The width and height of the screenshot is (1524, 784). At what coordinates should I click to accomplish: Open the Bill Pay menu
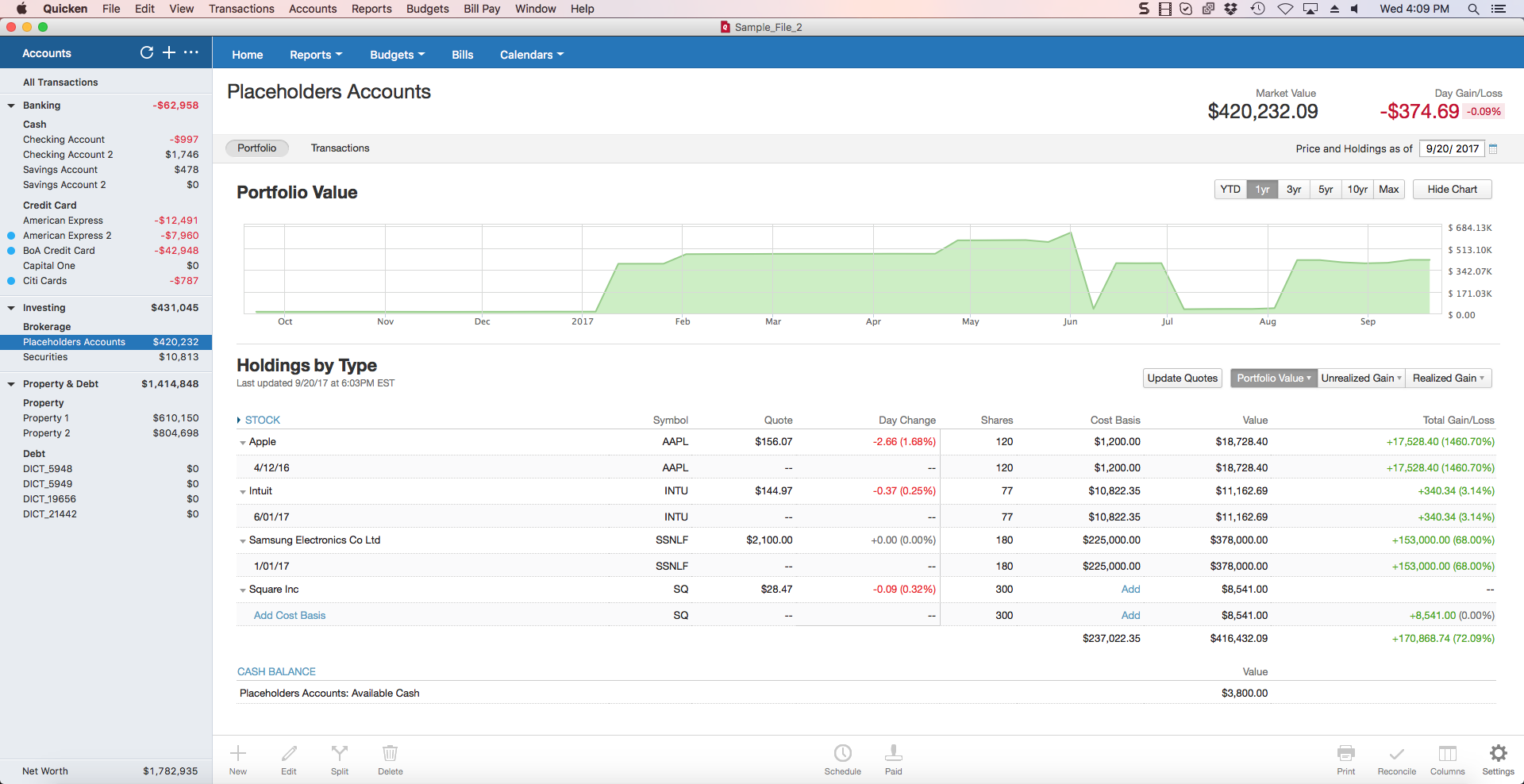[x=482, y=9]
